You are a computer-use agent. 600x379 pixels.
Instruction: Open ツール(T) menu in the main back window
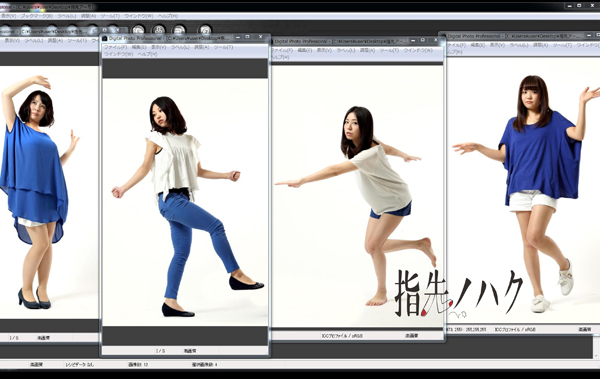[110, 16]
